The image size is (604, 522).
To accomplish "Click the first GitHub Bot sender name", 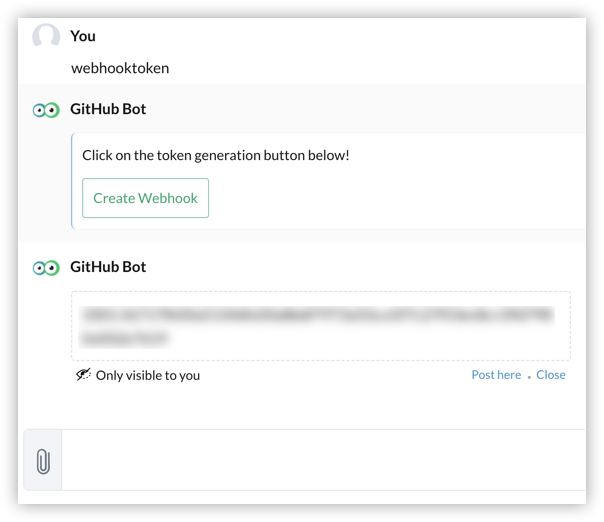I will tap(108, 109).
